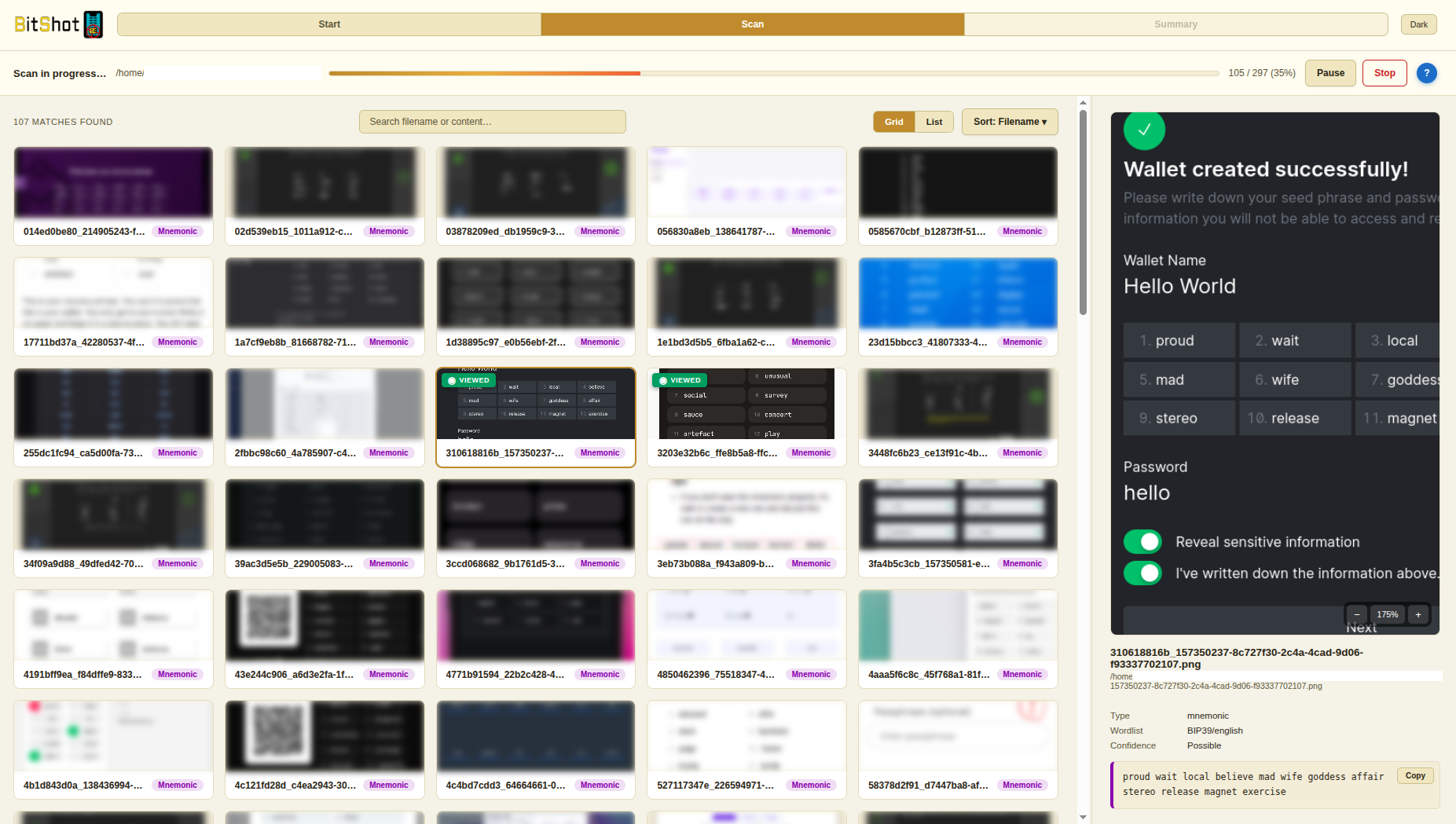Viewport: 1456px width, 824px height.
Task: Open the Sort: Filename dropdown
Action: [1010, 122]
